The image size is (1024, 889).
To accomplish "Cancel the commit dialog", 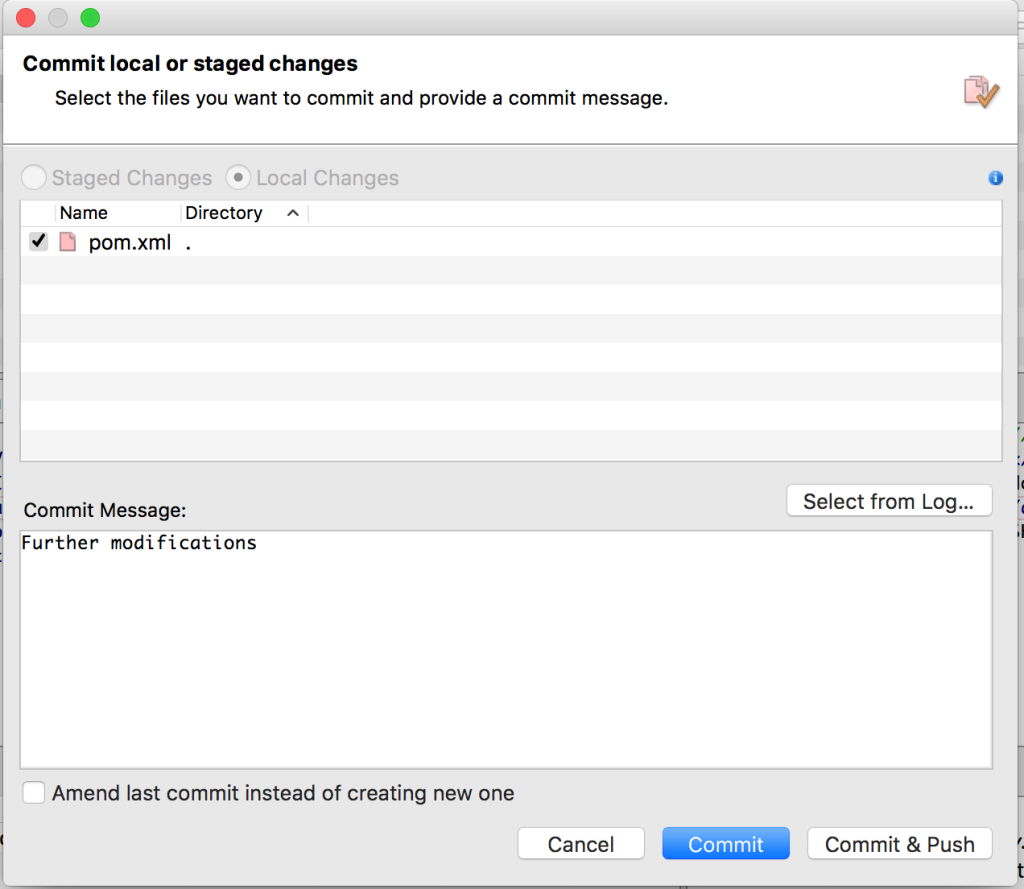I will [581, 844].
